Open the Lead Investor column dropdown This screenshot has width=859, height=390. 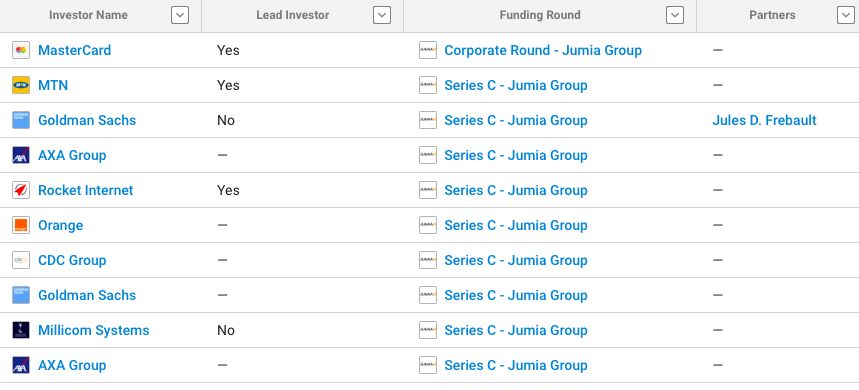coord(382,15)
